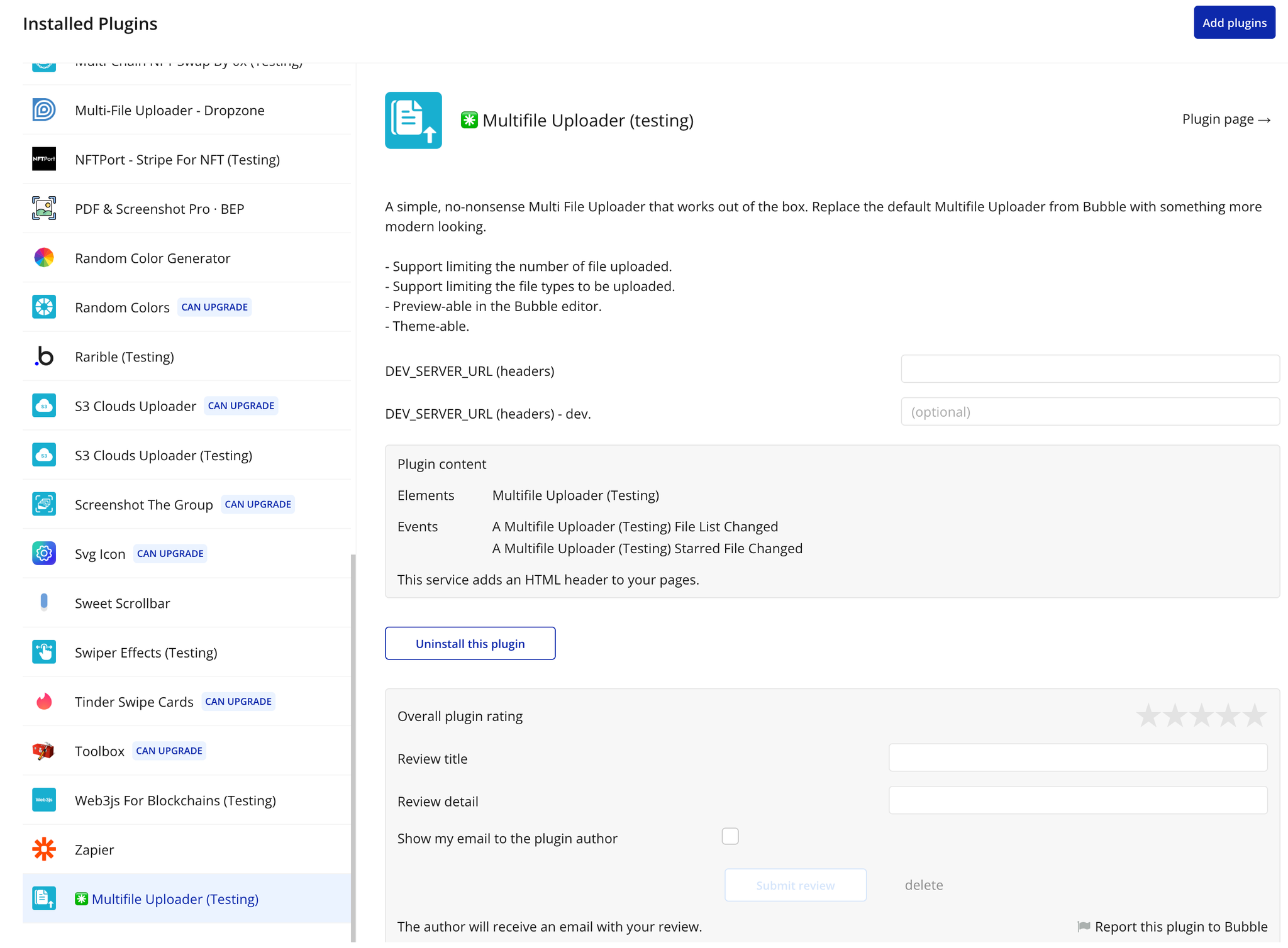Click the Add plugins button
The height and width of the screenshot is (948, 1288).
pos(1234,23)
